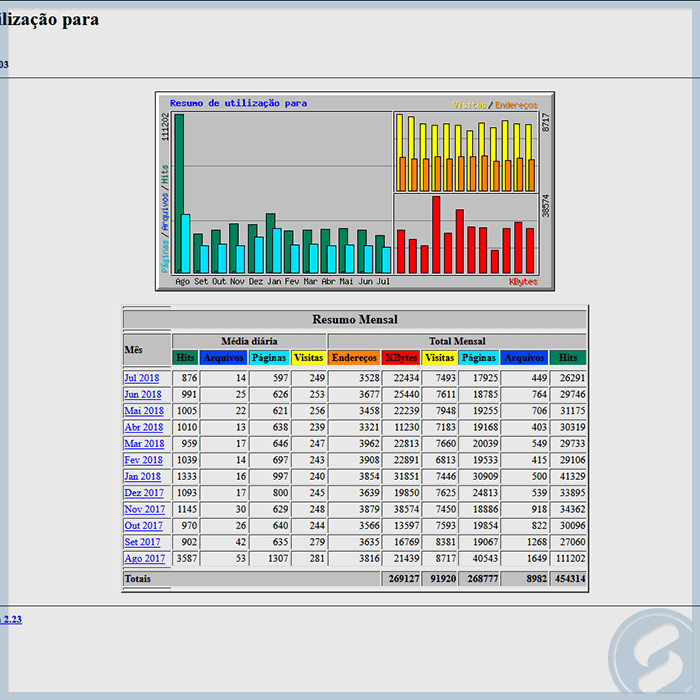Click the orange Endereços legend label in chart
Image resolution: width=700 pixels, height=700 pixels.
coord(516,105)
